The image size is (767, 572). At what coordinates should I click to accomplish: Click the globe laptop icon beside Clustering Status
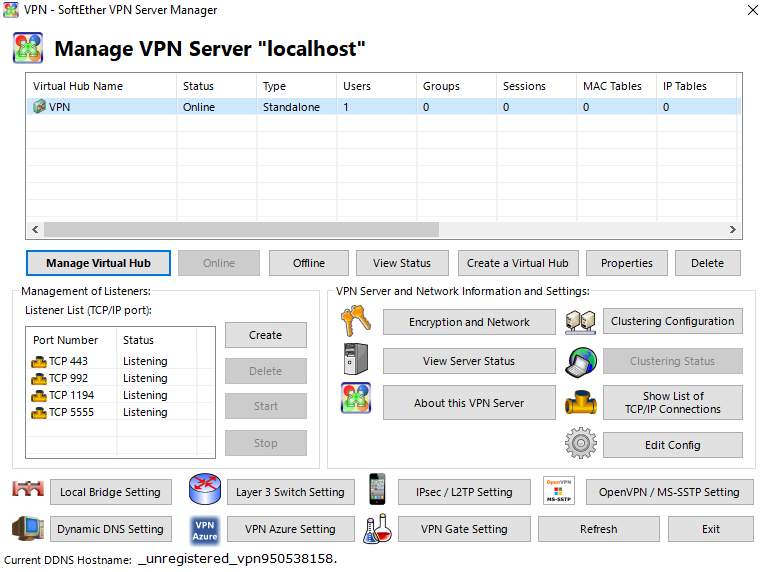point(581,362)
